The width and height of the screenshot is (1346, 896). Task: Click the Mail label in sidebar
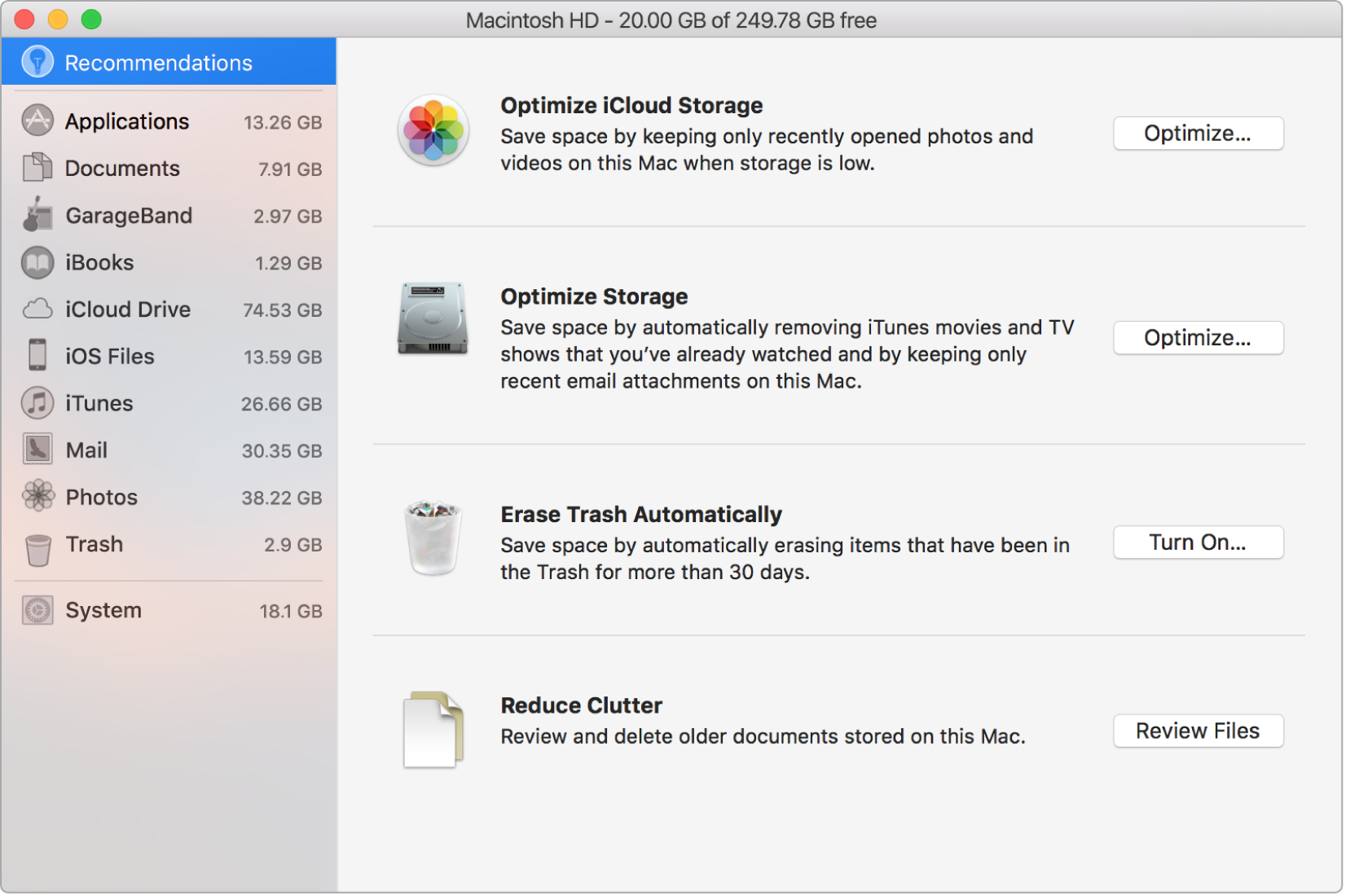[x=86, y=450]
